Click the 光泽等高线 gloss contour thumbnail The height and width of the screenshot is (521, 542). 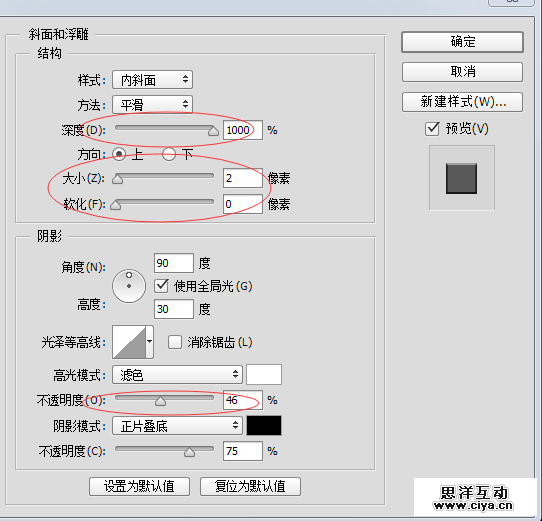(129, 342)
